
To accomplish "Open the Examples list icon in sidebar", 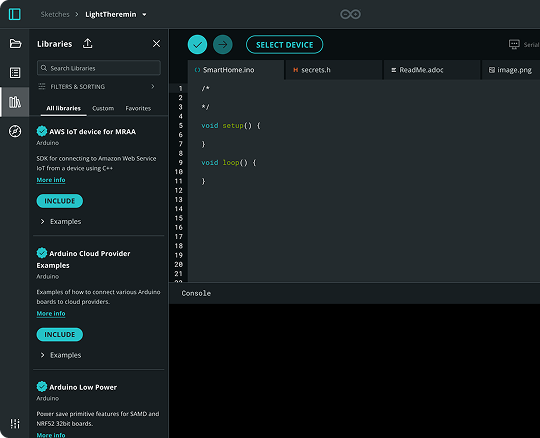I will tap(15, 73).
